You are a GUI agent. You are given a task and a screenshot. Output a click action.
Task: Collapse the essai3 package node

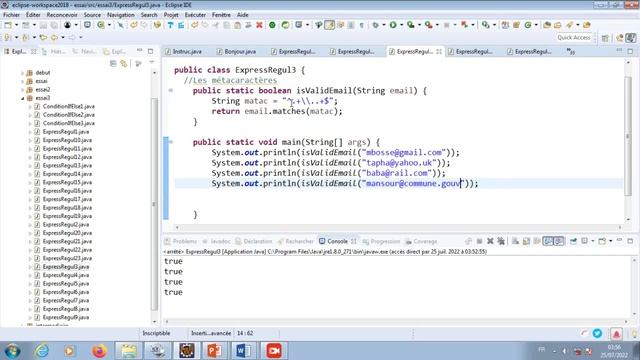[x=22, y=98]
